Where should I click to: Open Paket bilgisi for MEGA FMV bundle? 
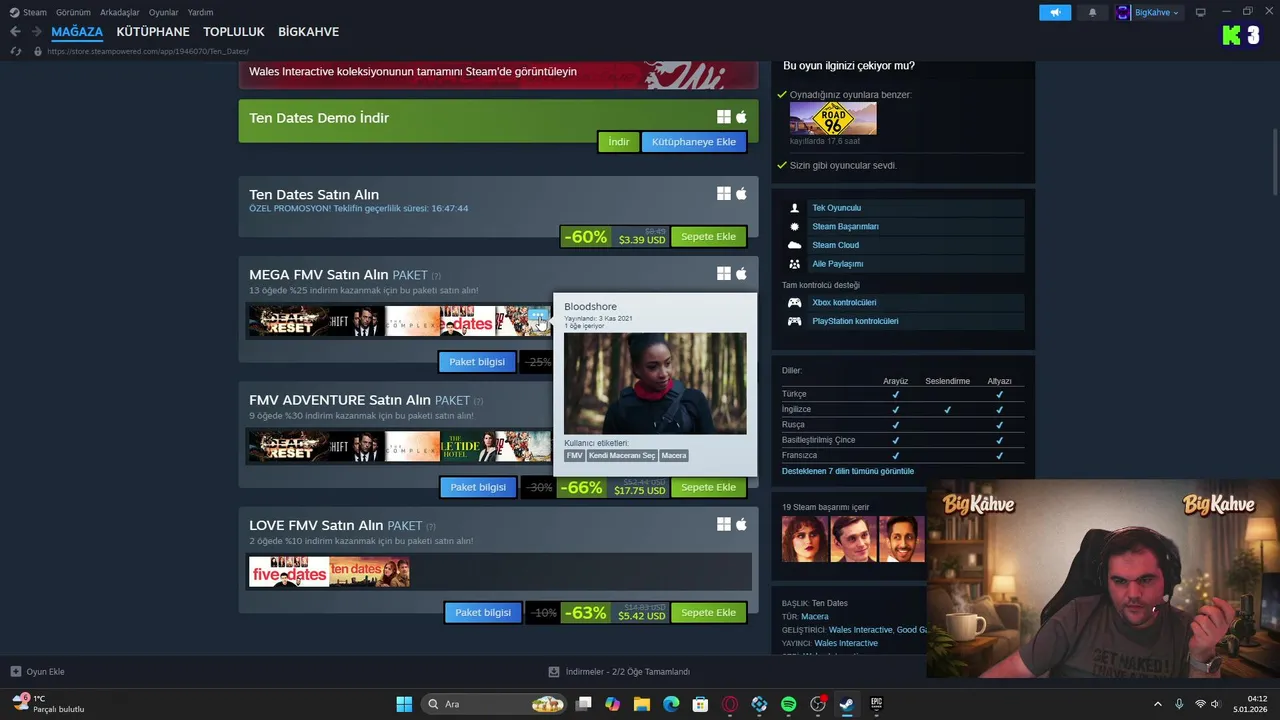pos(477,362)
